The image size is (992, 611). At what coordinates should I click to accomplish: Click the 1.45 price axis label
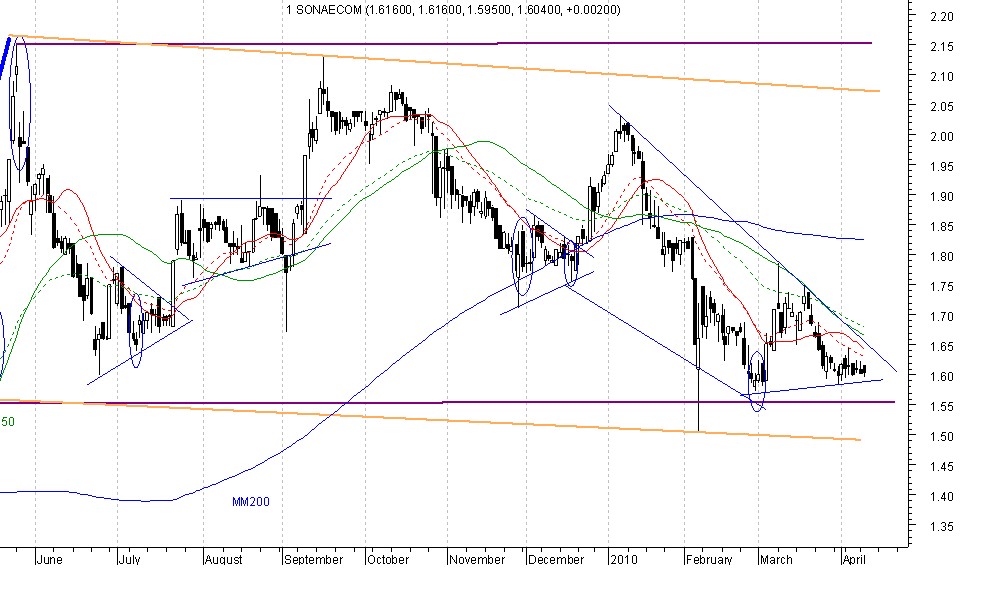tap(941, 467)
